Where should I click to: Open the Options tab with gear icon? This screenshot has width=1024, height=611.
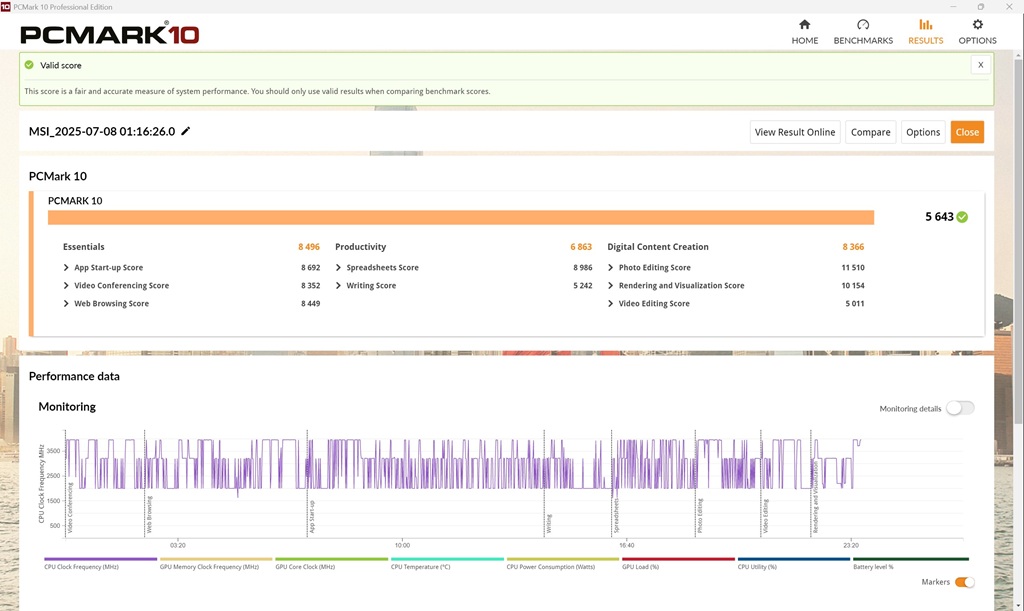[x=977, y=31]
